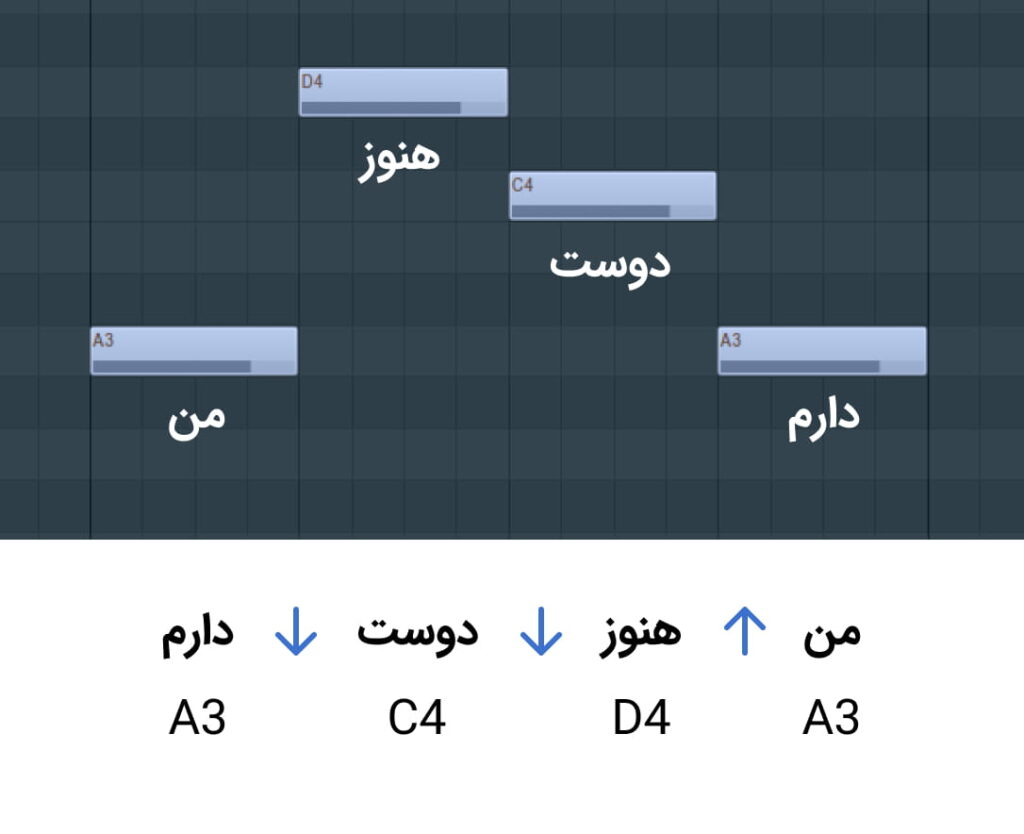This screenshot has width=1024, height=834.
Task: Click the black word دوست in the legend
Action: 418,634
